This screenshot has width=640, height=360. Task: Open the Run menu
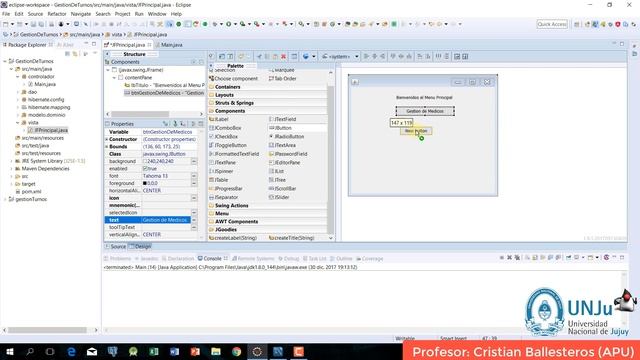(x=139, y=14)
